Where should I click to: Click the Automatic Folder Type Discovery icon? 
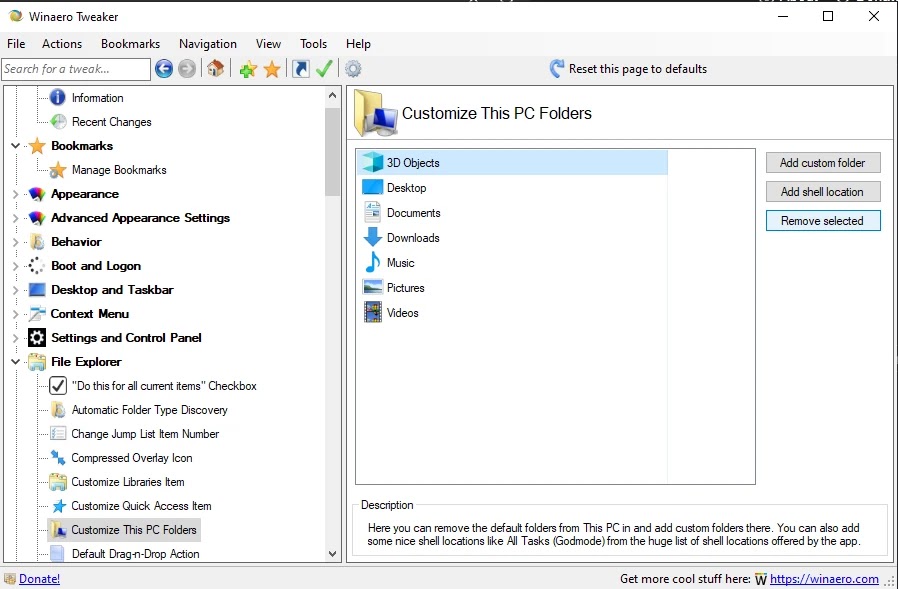coord(58,410)
